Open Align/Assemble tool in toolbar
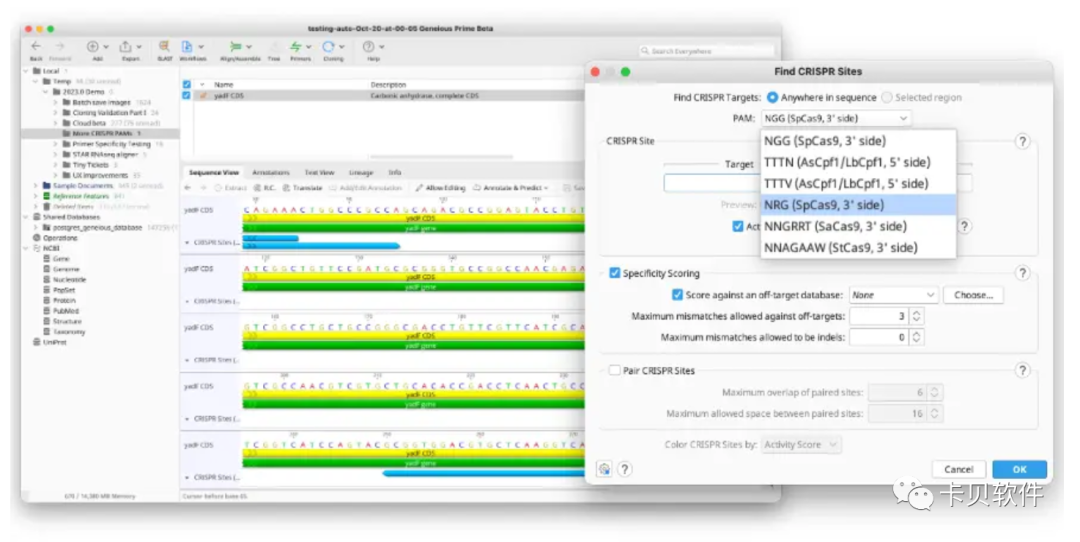1080x542 pixels. (x=236, y=46)
